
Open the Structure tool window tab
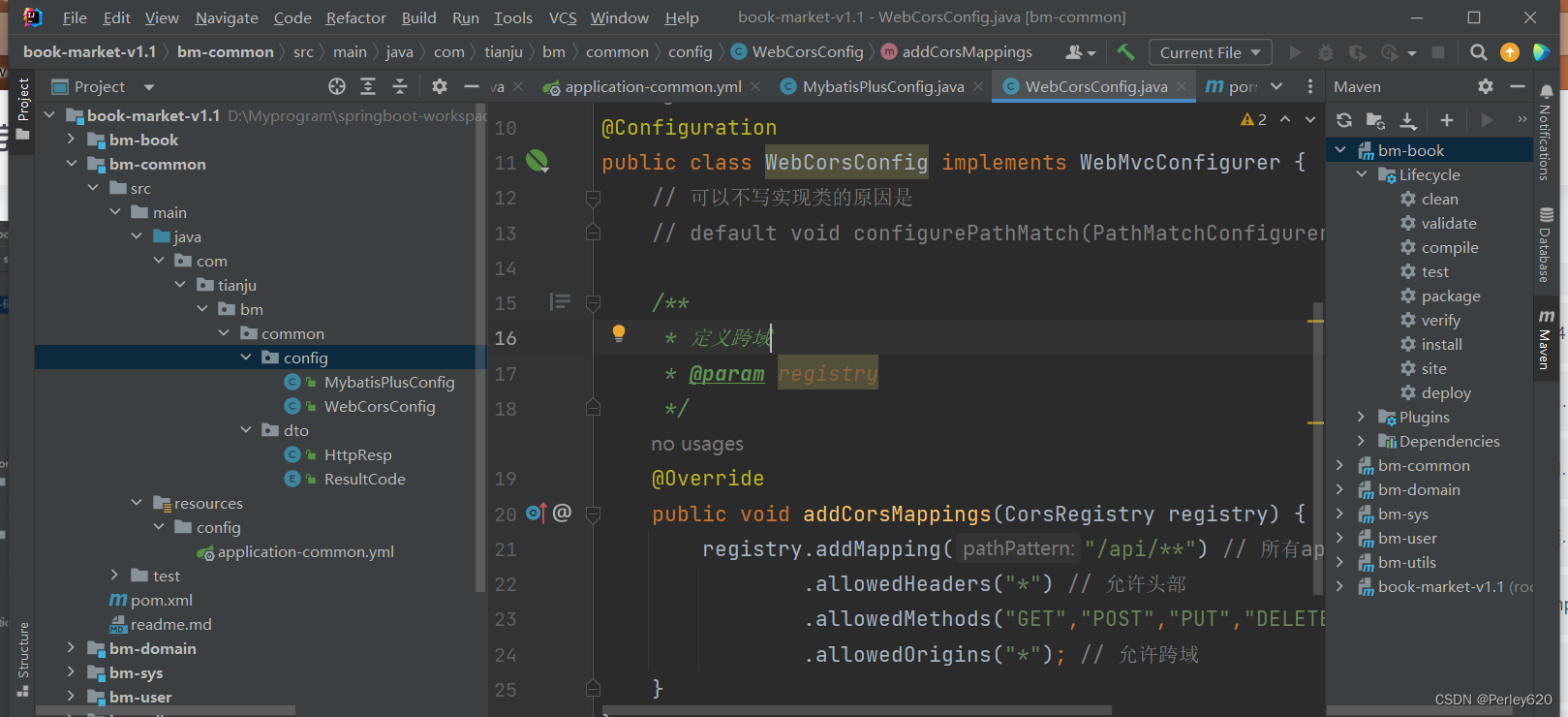tap(23, 659)
